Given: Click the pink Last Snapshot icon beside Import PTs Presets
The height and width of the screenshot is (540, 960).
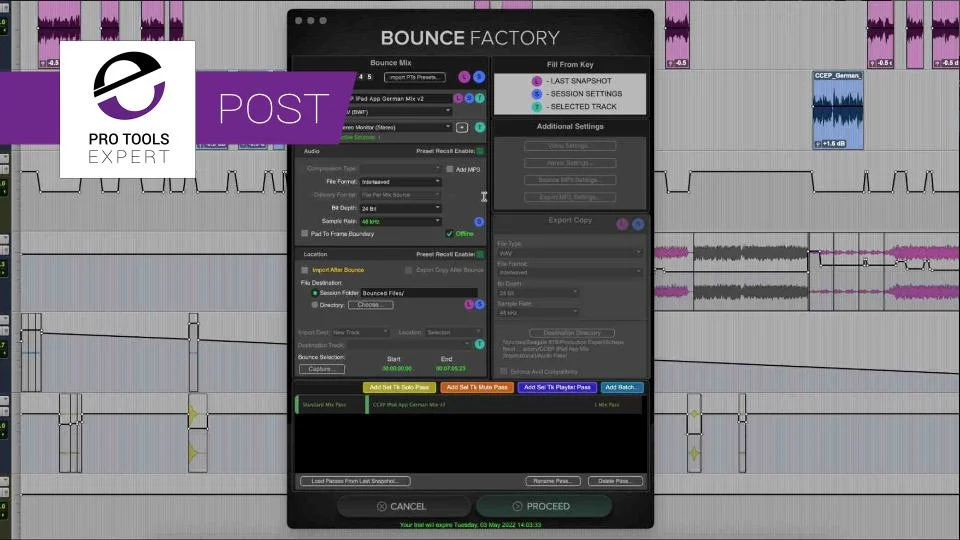Looking at the screenshot, I should click(464, 77).
